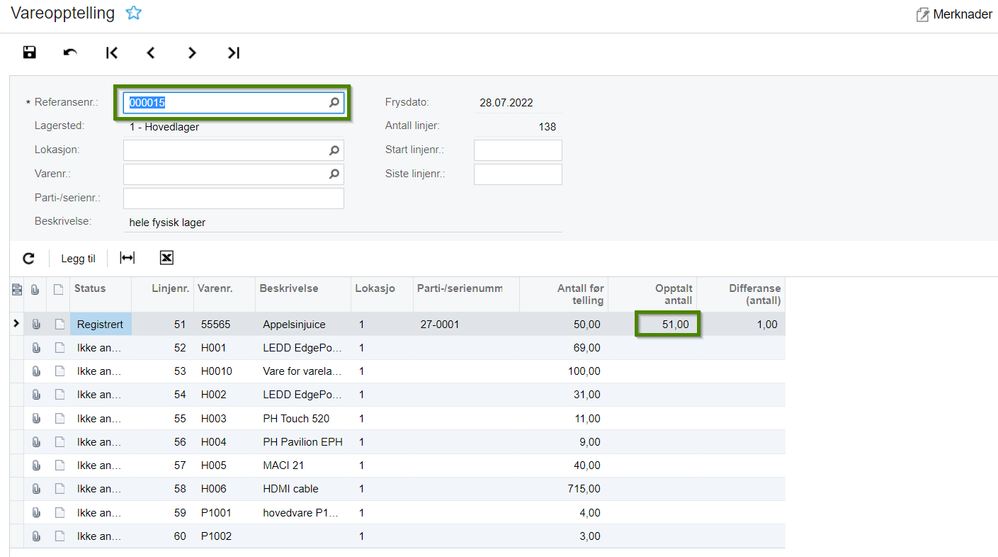Fit columns to width in grid

pos(127,258)
